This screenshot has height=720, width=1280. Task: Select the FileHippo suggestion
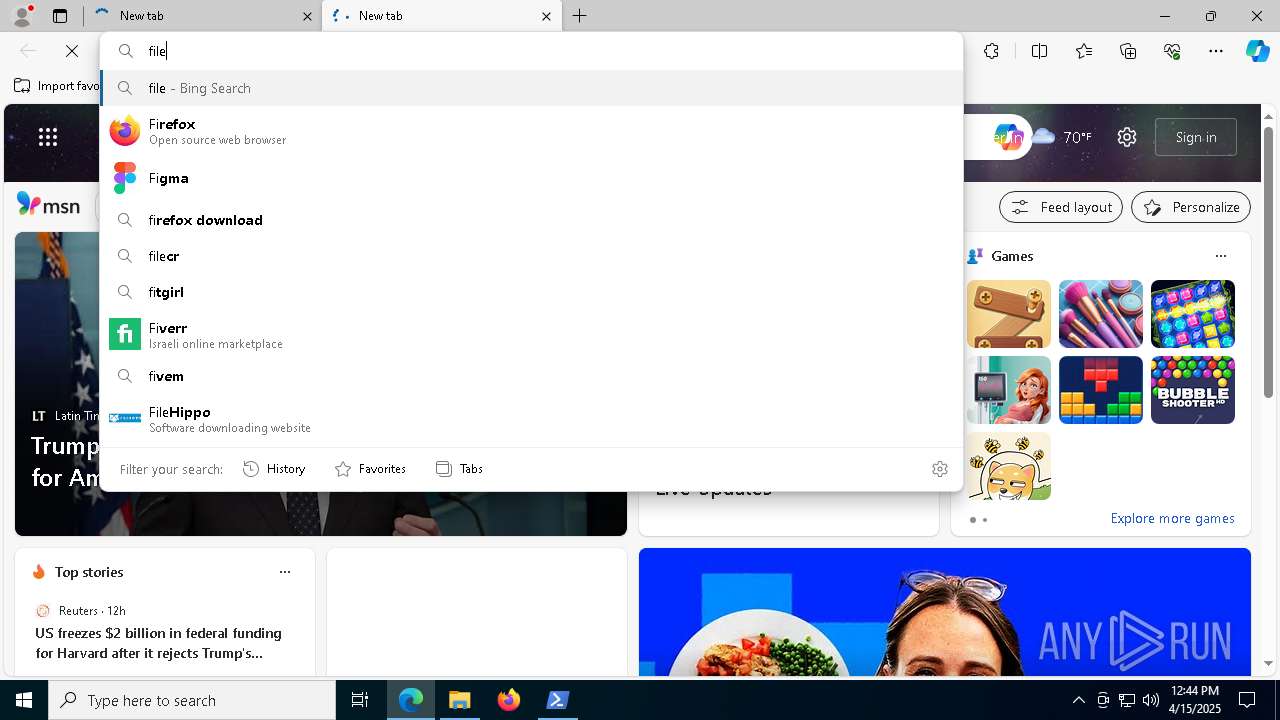pos(531,419)
